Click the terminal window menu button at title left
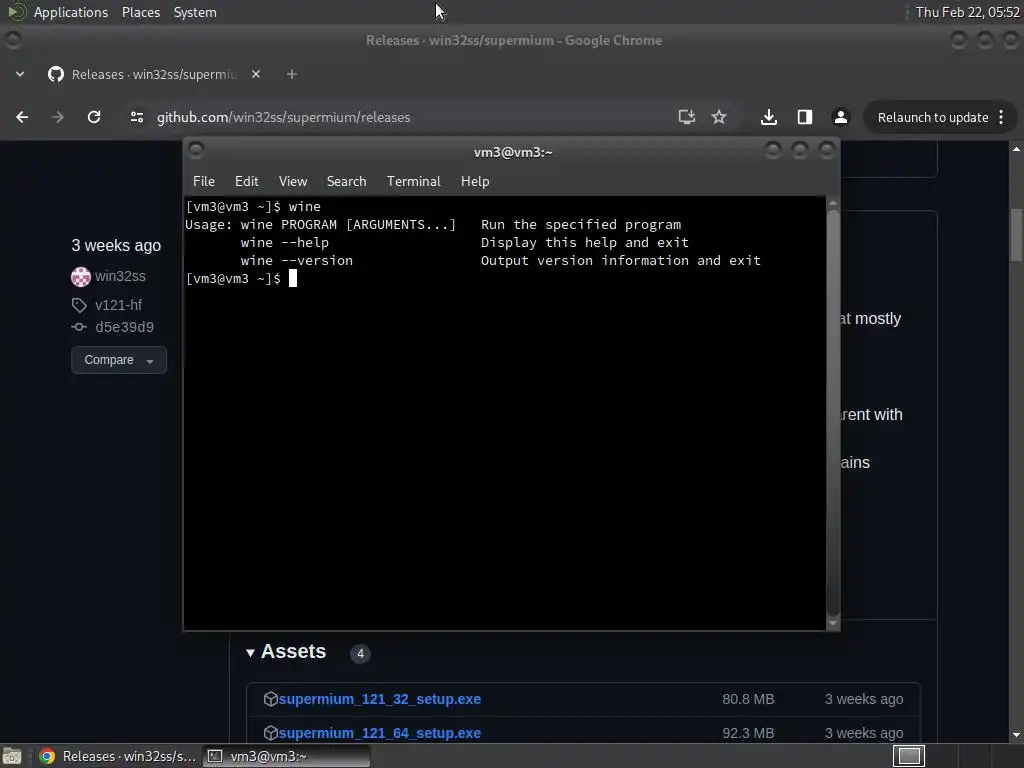The height and width of the screenshot is (768, 1024). pyautogui.click(x=196, y=151)
